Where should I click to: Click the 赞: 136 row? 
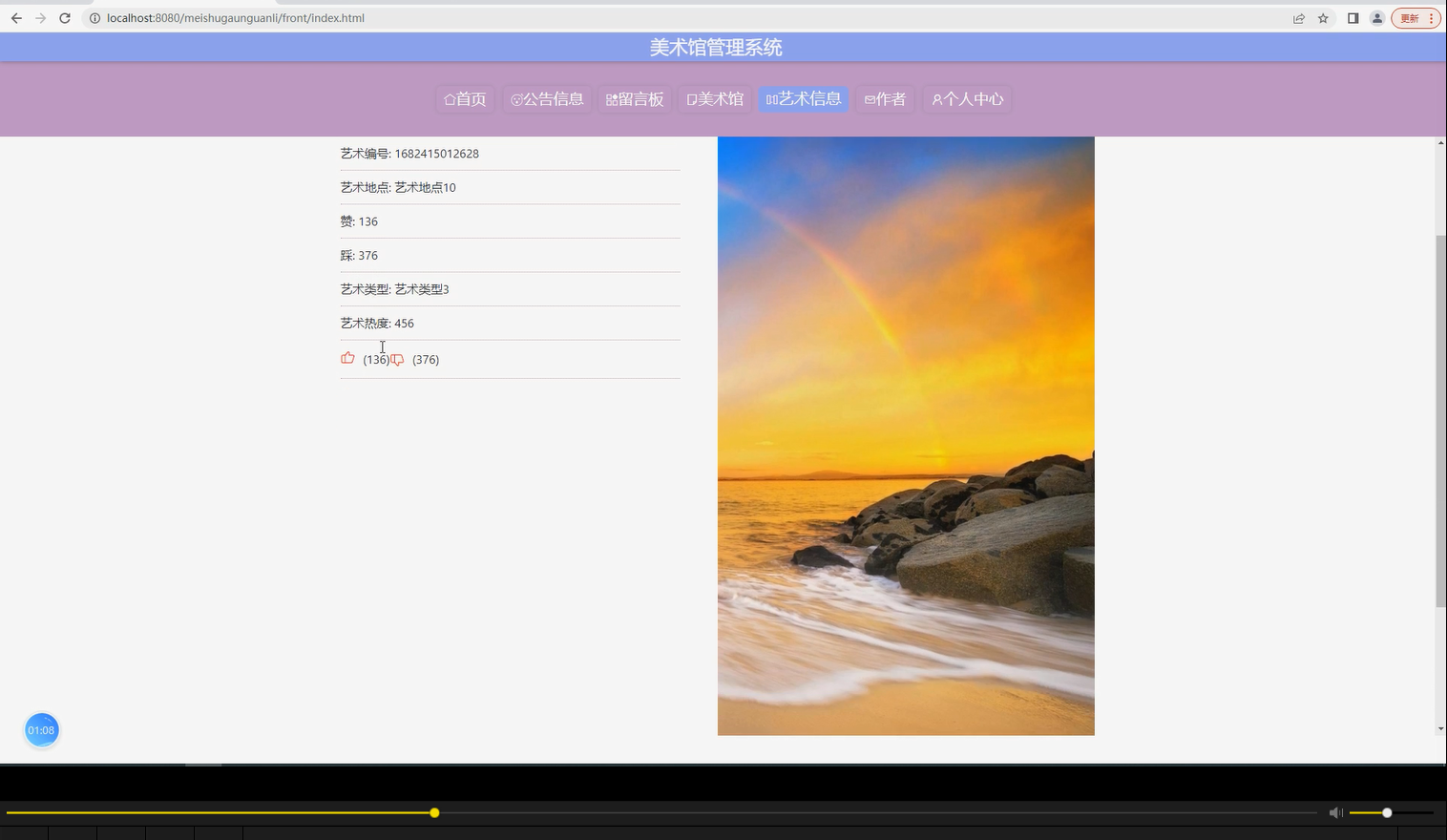coord(511,221)
